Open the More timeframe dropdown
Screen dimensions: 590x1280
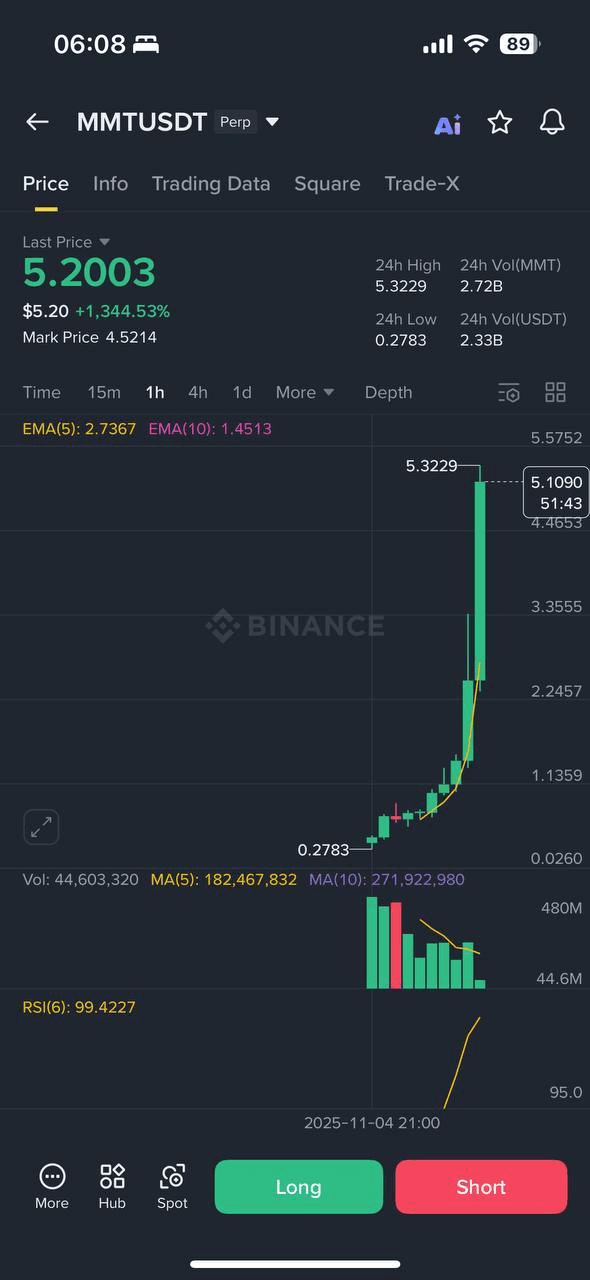[305, 393]
